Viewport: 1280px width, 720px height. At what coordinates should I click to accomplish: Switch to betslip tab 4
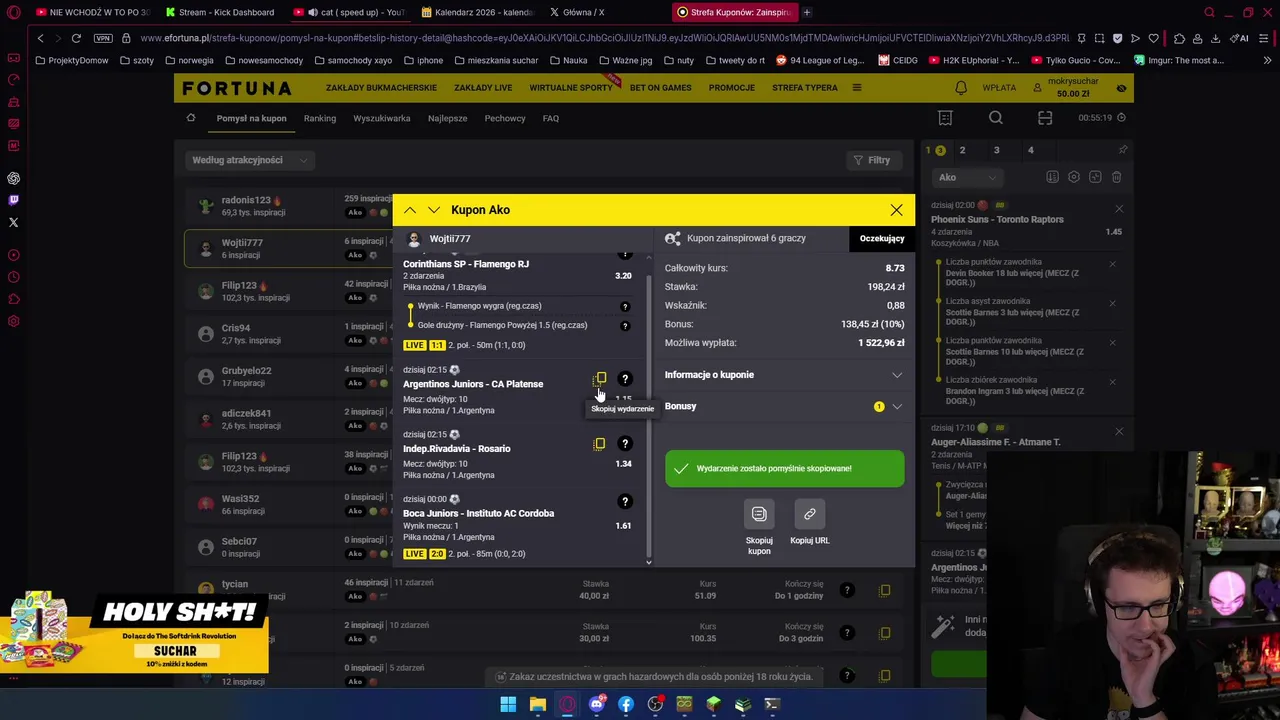(x=1030, y=150)
